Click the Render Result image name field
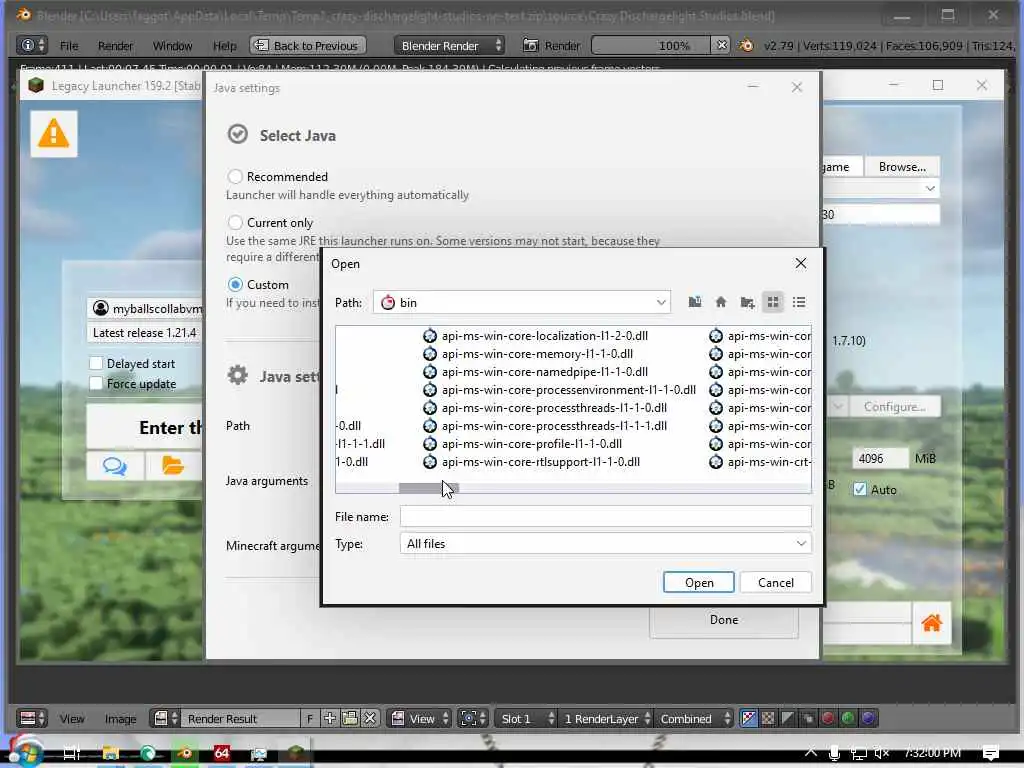1024x768 pixels. [240, 718]
